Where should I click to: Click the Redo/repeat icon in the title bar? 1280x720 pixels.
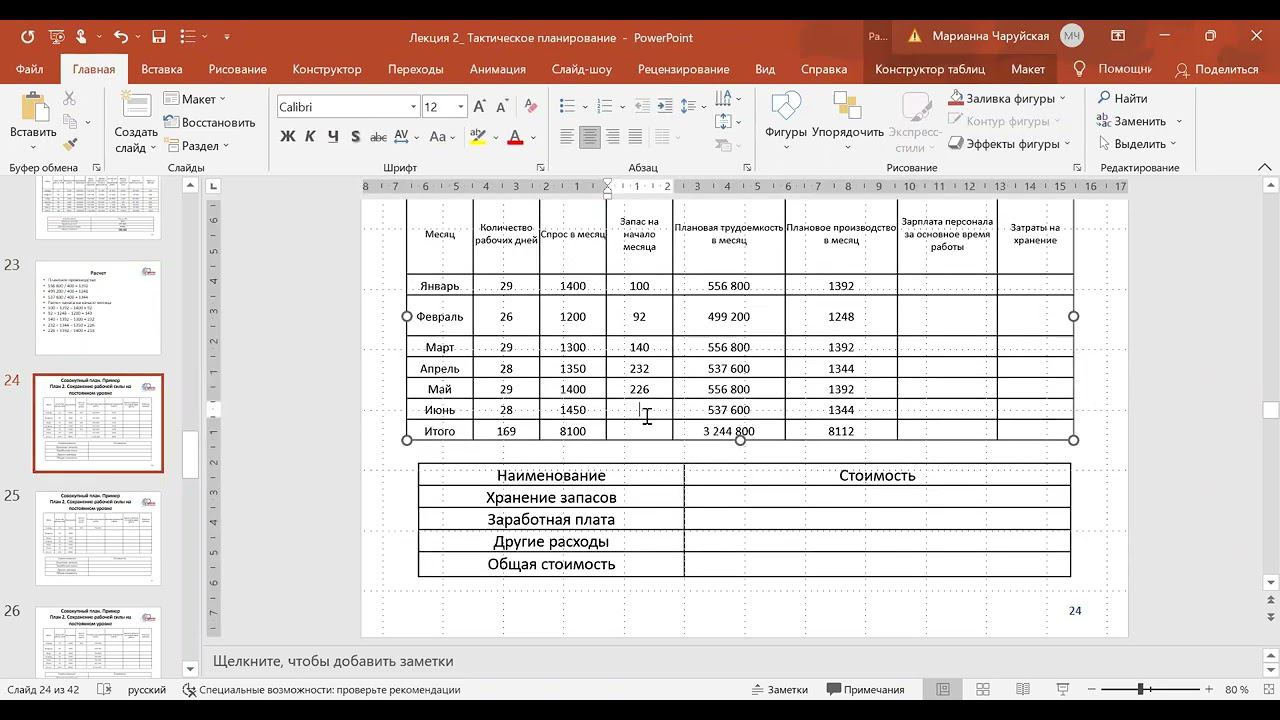[27, 37]
